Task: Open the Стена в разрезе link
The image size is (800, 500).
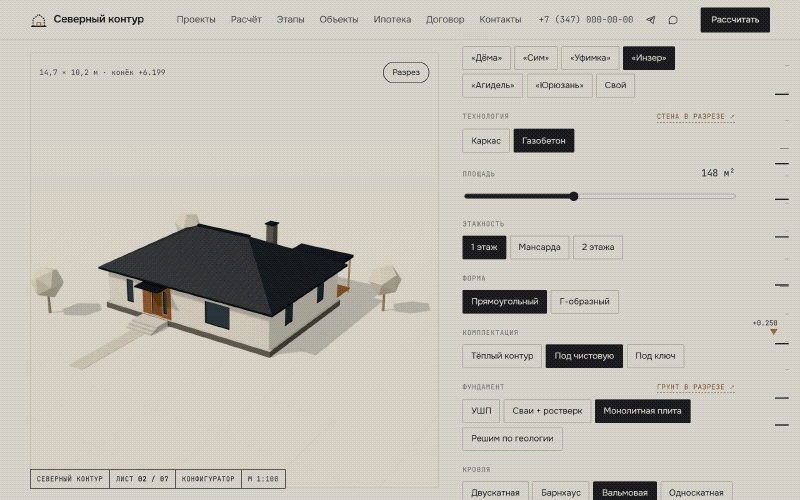Action: 695,116
